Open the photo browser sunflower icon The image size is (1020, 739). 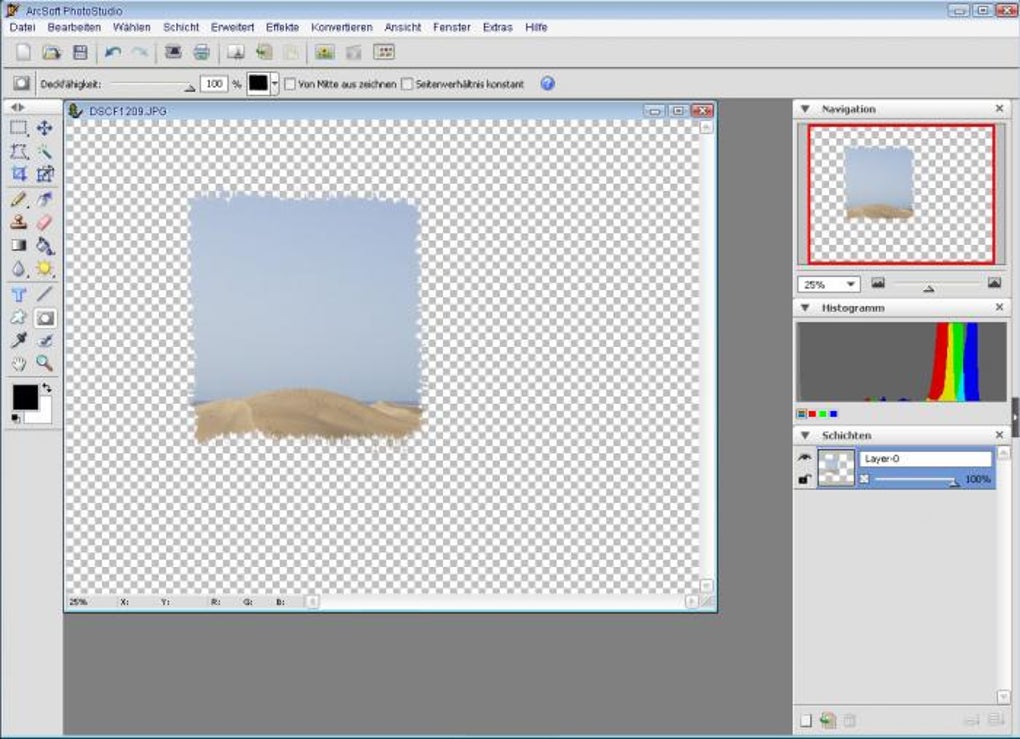(x=325, y=52)
